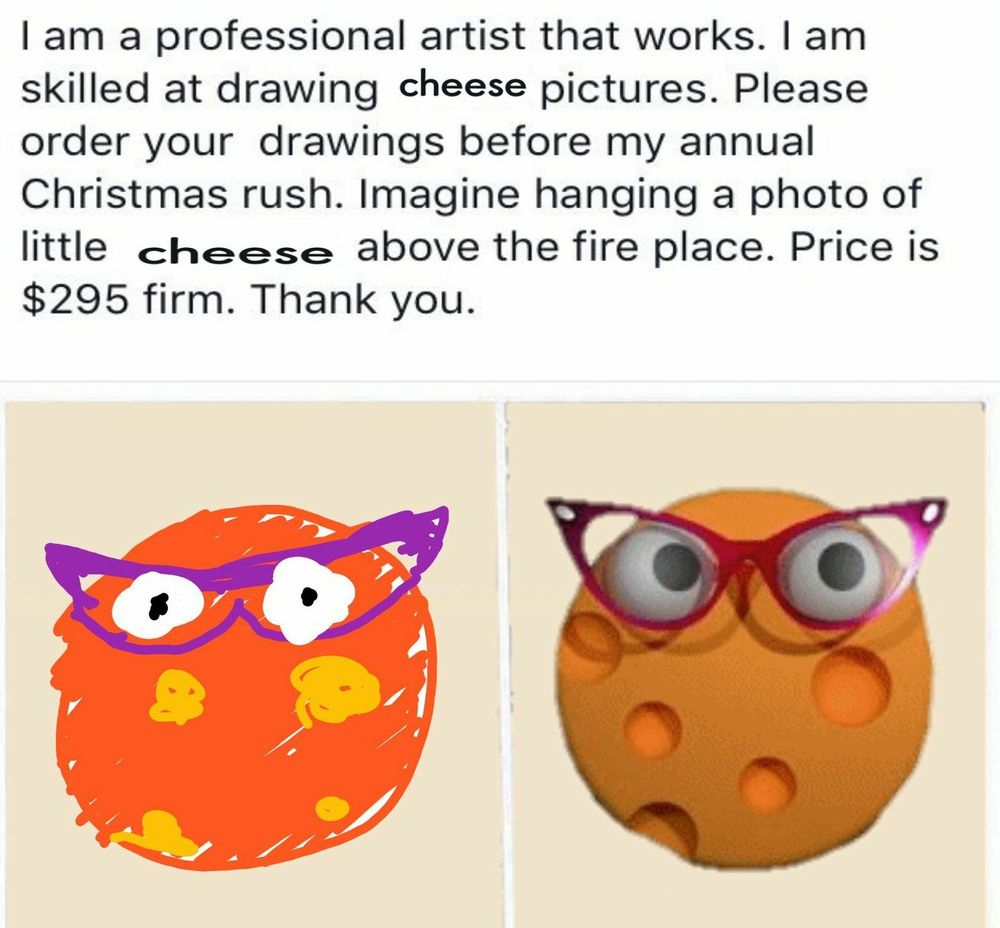Click yellow blob at bottom-left of drawn cheese
The image size is (1000, 928).
point(154,833)
